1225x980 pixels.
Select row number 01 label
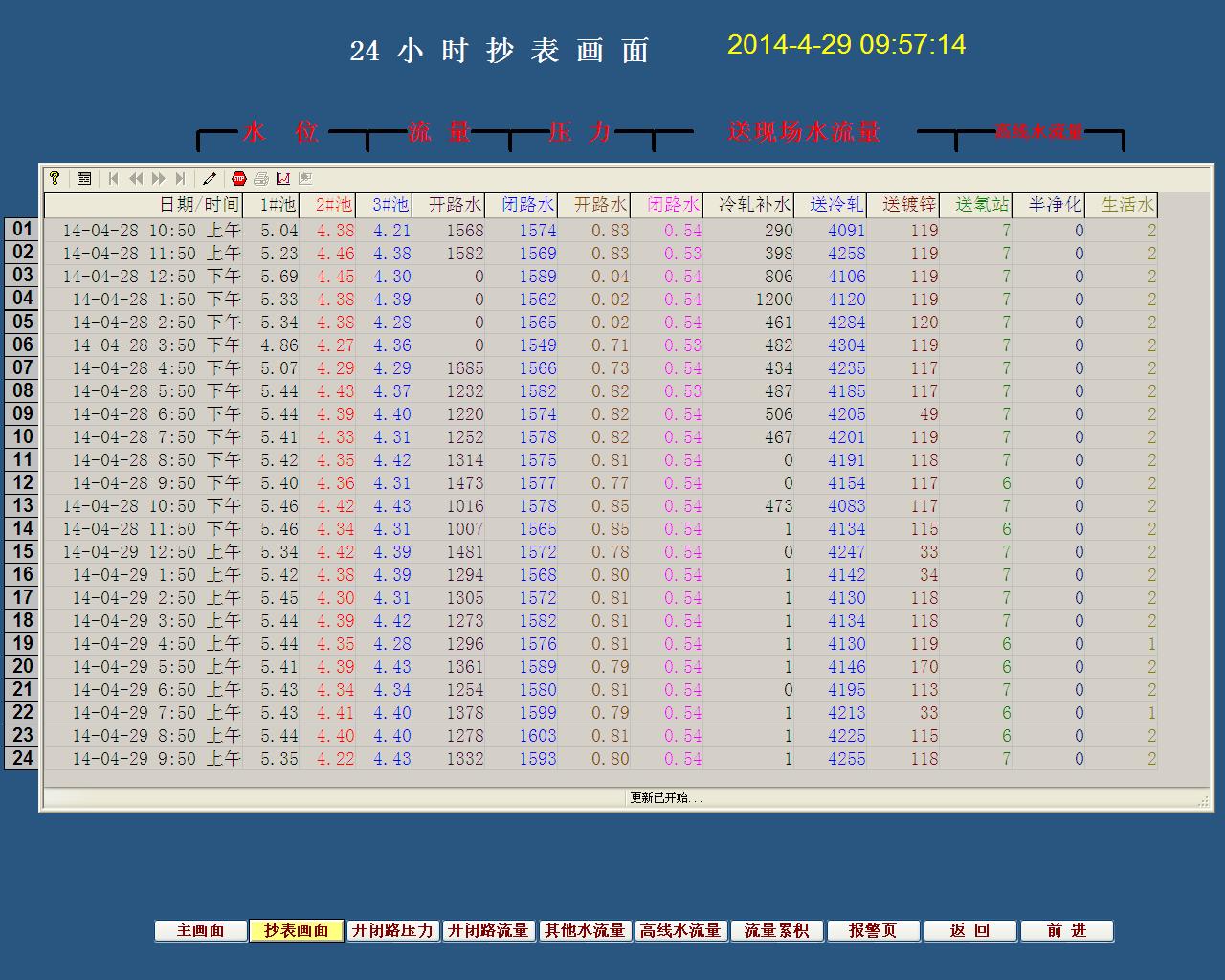pos(23,230)
